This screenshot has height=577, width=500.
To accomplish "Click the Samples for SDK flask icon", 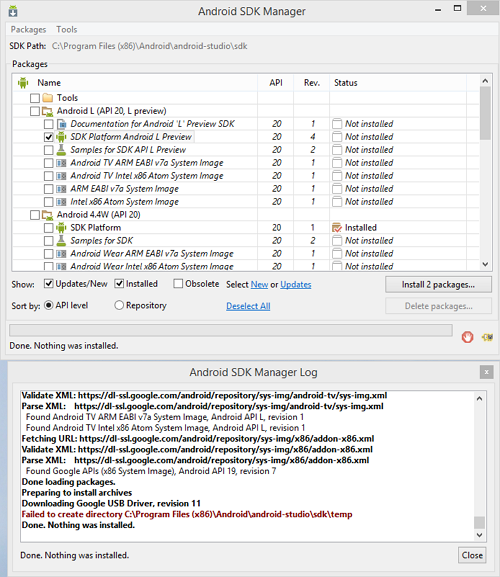I will (61, 241).
